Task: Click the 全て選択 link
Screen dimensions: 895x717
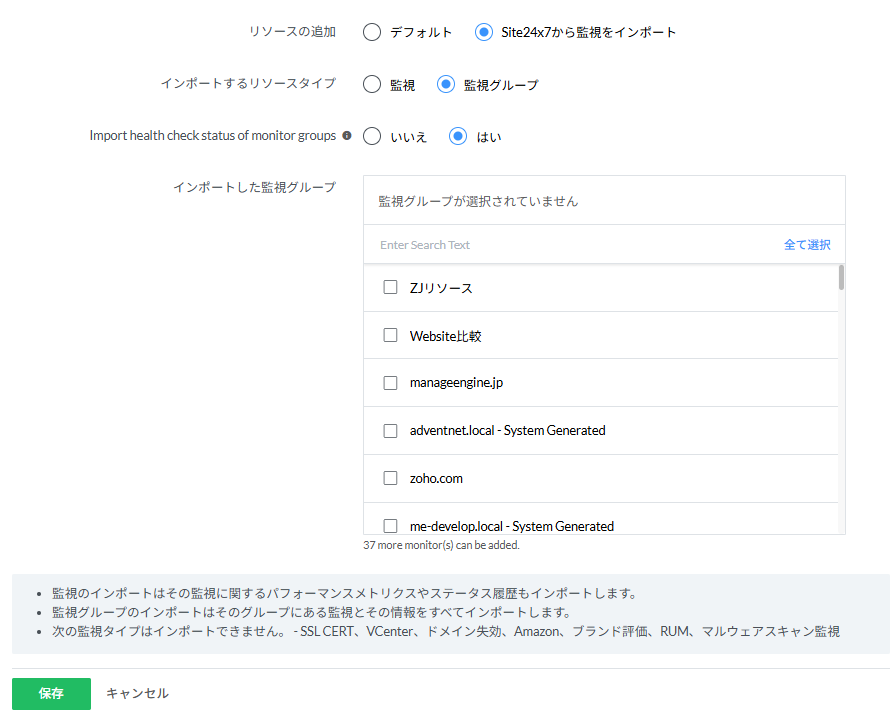Action: [x=807, y=245]
